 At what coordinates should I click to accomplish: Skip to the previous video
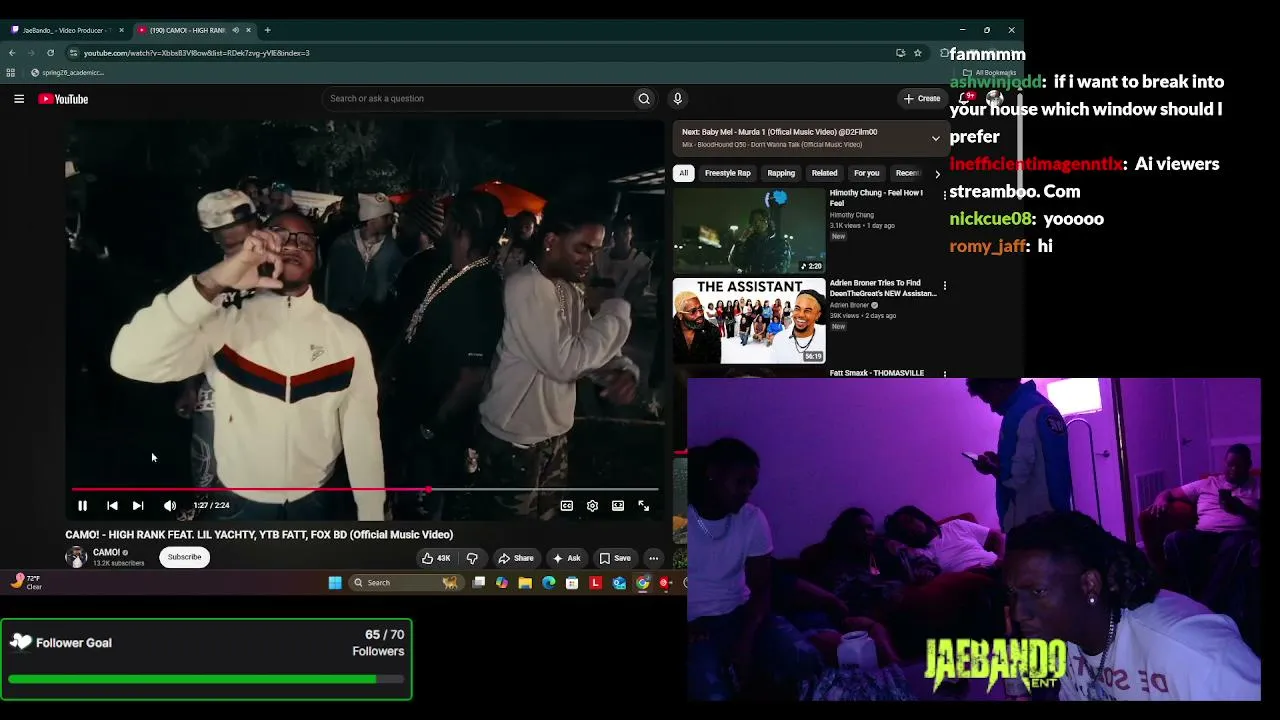click(x=112, y=506)
